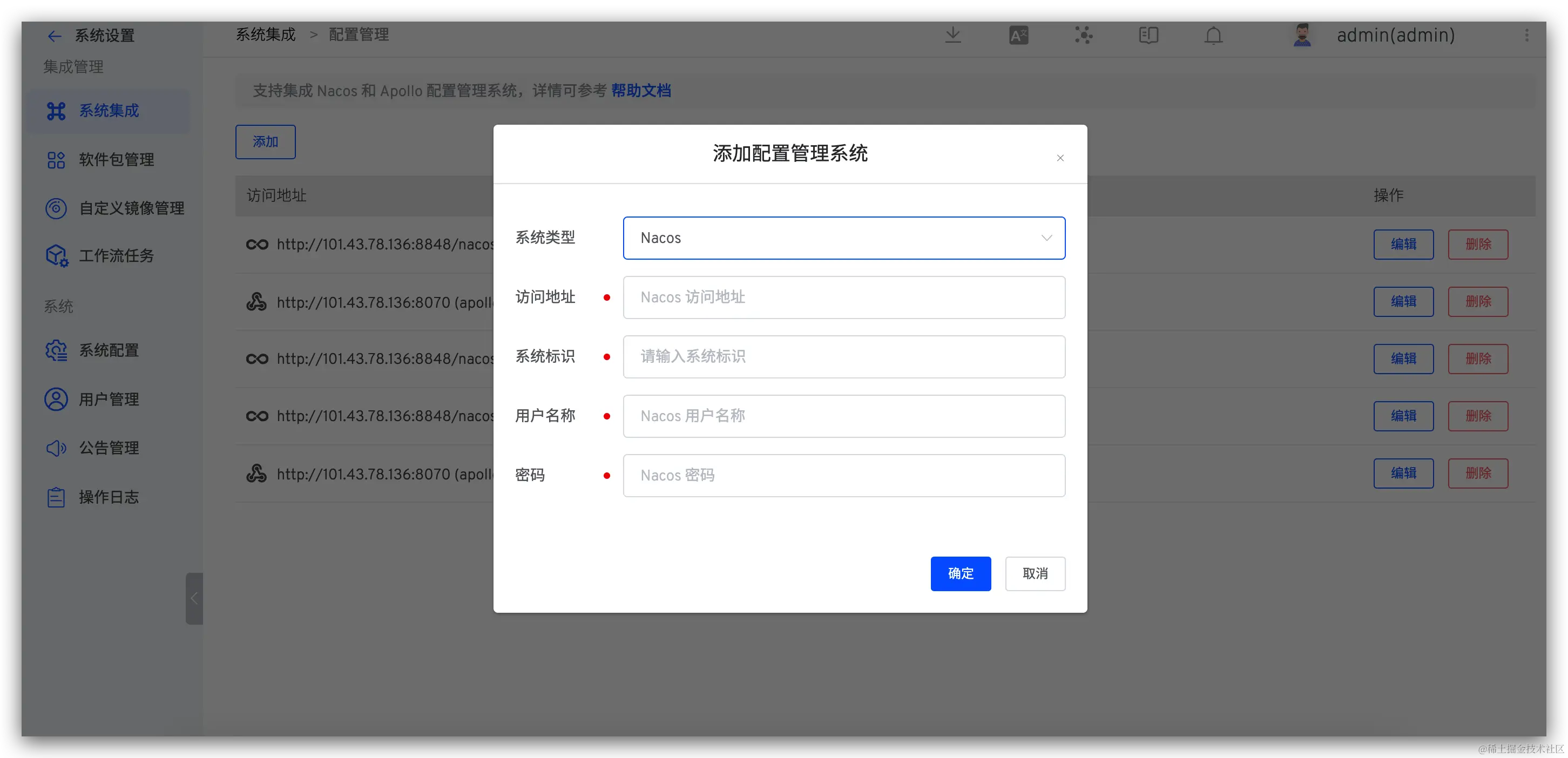Click 编辑 in the first Nacos row
1568x758 pixels.
click(1403, 244)
